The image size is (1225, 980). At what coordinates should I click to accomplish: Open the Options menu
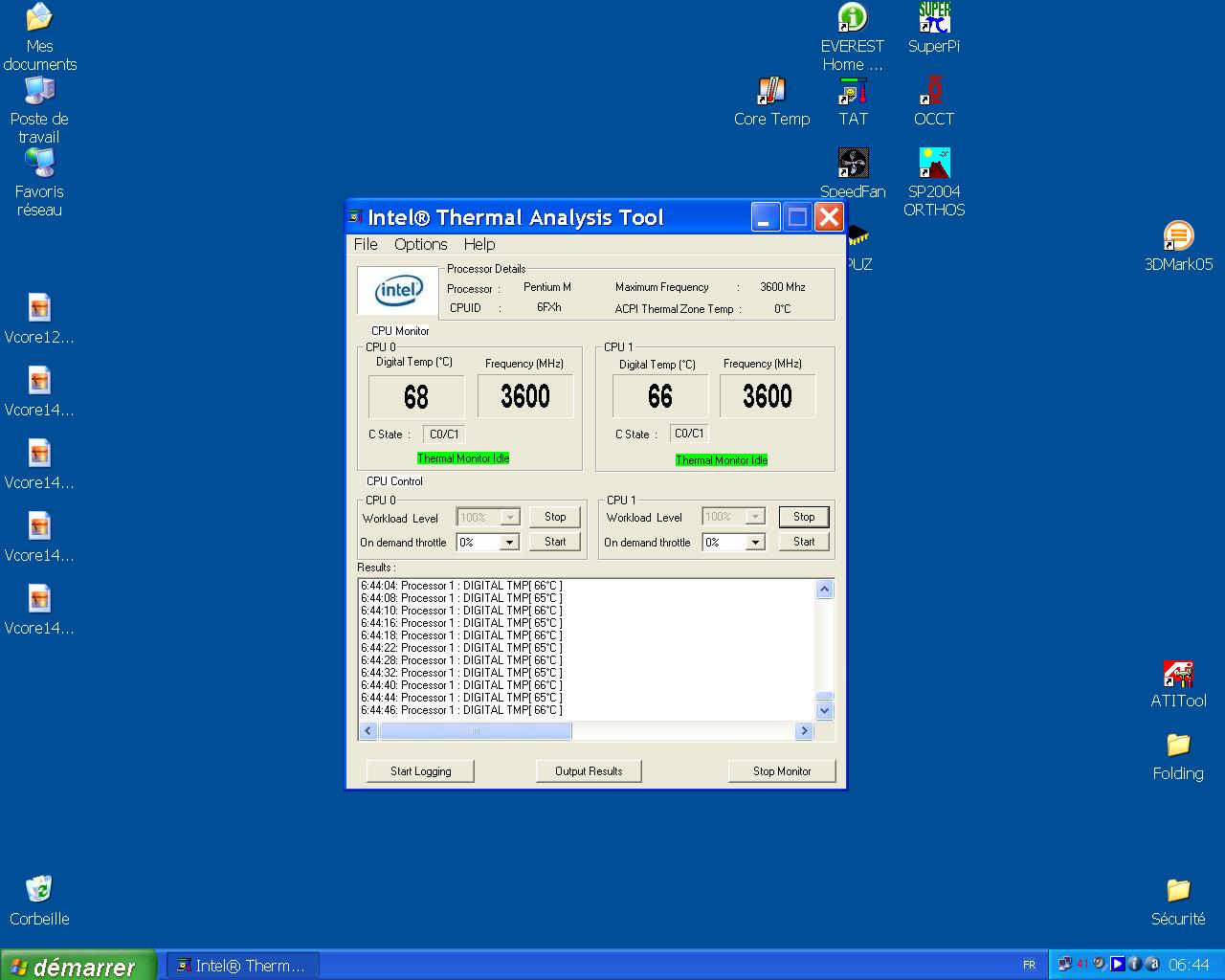point(420,244)
